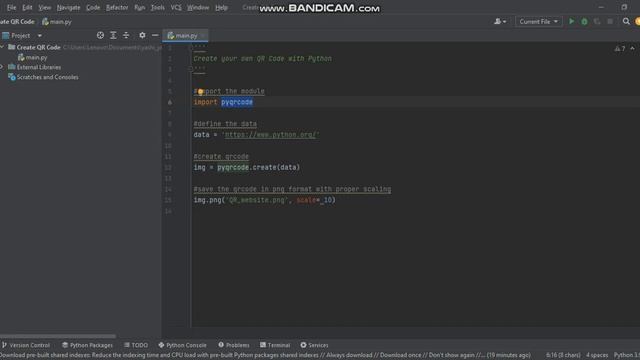Screen dimensions: 640x360
Task: Click the previous highlighted error up arrow
Action: point(632,49)
